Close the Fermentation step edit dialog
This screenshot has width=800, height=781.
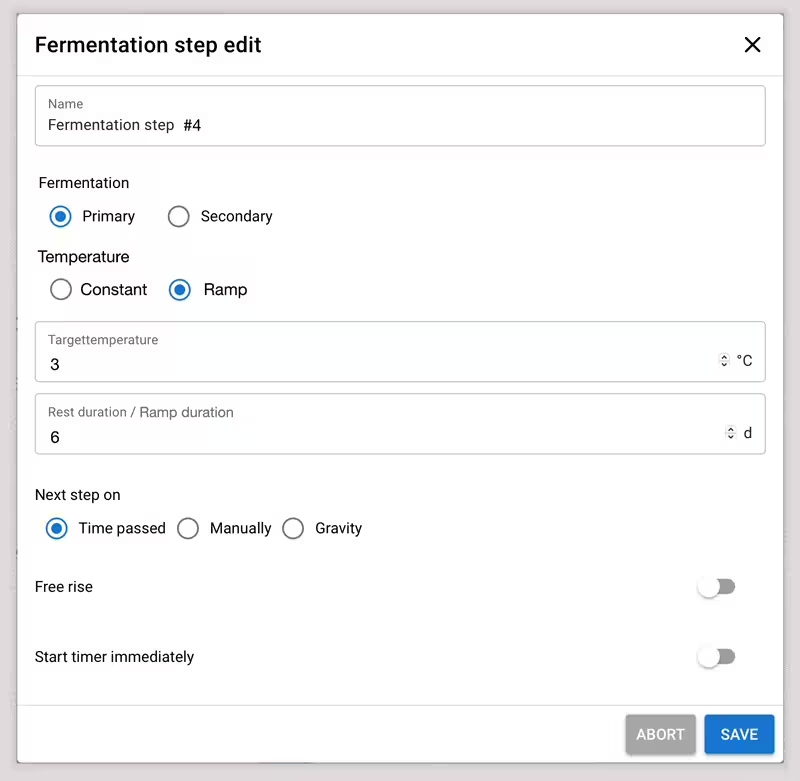[752, 45]
